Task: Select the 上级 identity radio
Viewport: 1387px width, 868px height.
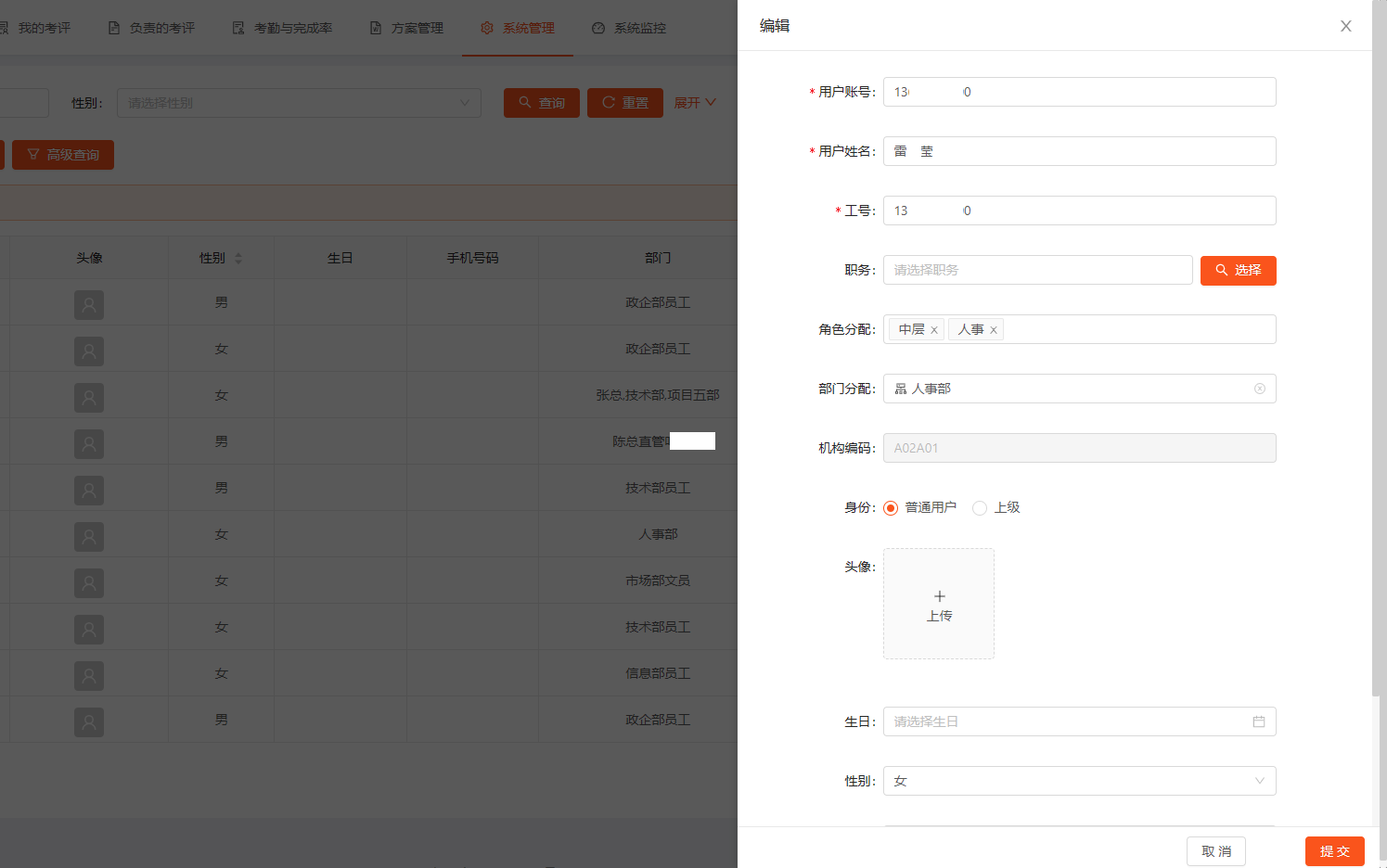Action: pos(980,507)
